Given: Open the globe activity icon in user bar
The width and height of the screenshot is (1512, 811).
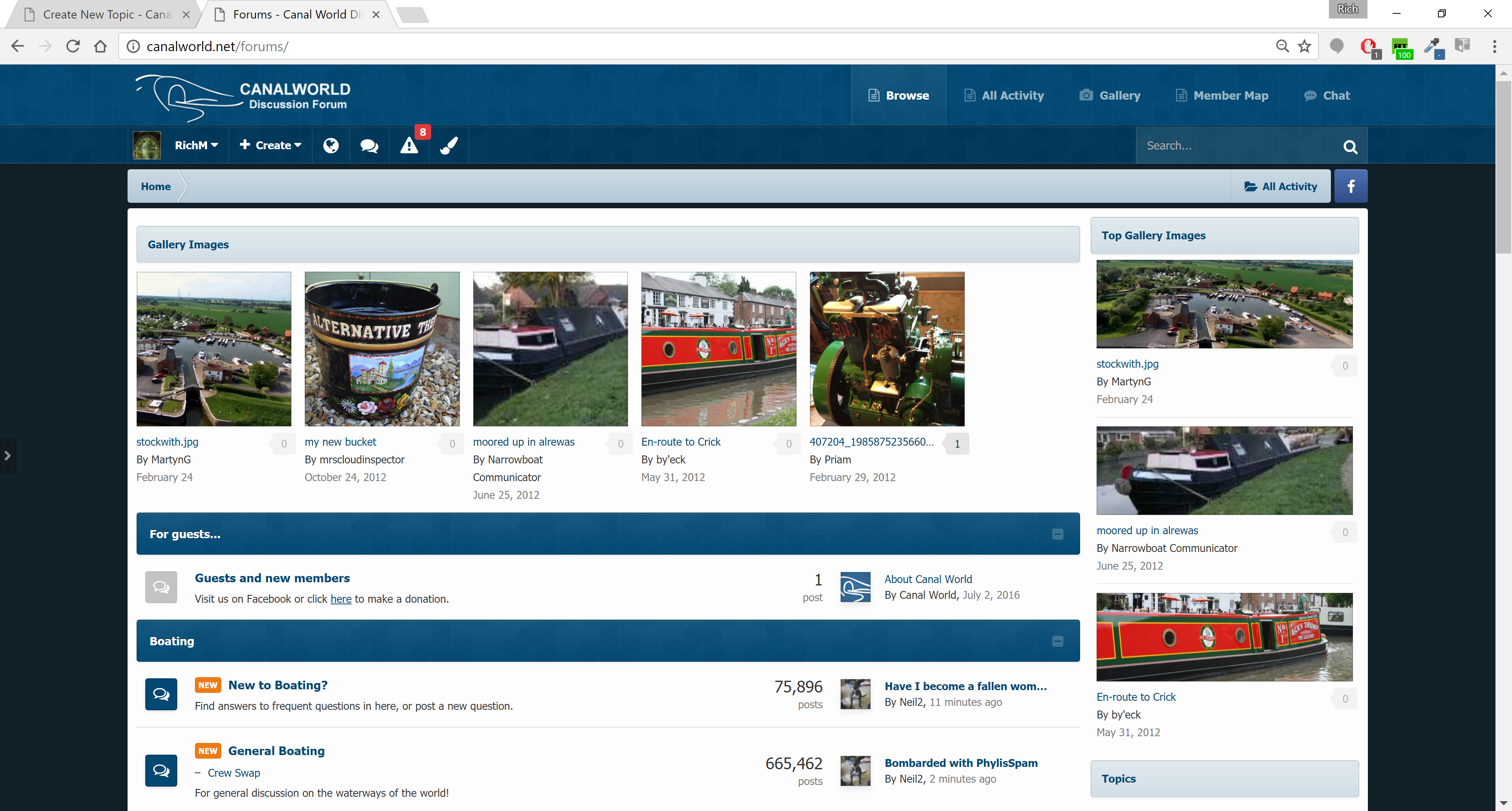Looking at the screenshot, I should click(x=331, y=145).
